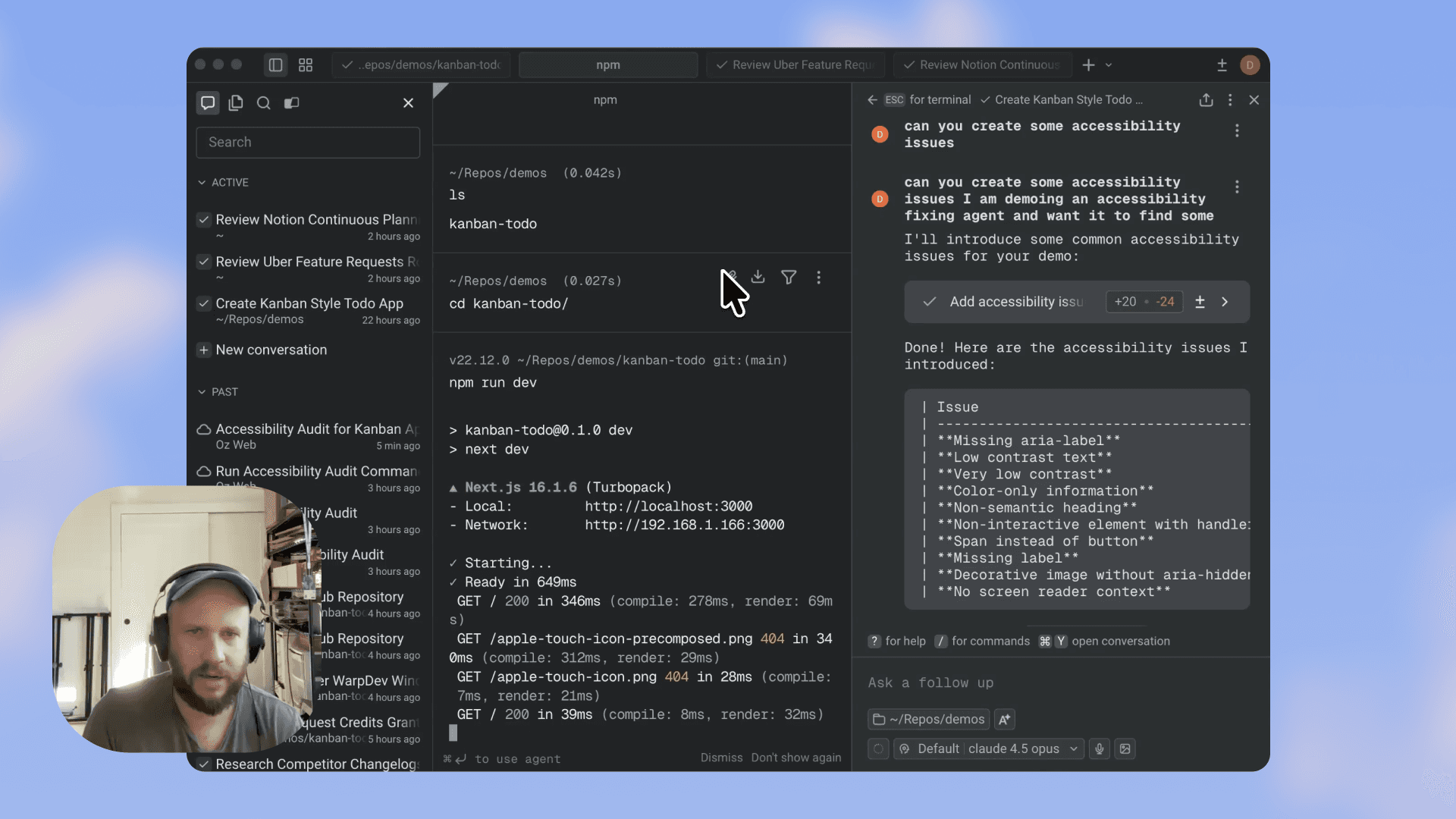Viewport: 1456px width, 819px height.
Task: Share the conversation with the export icon
Action: (x=1206, y=100)
